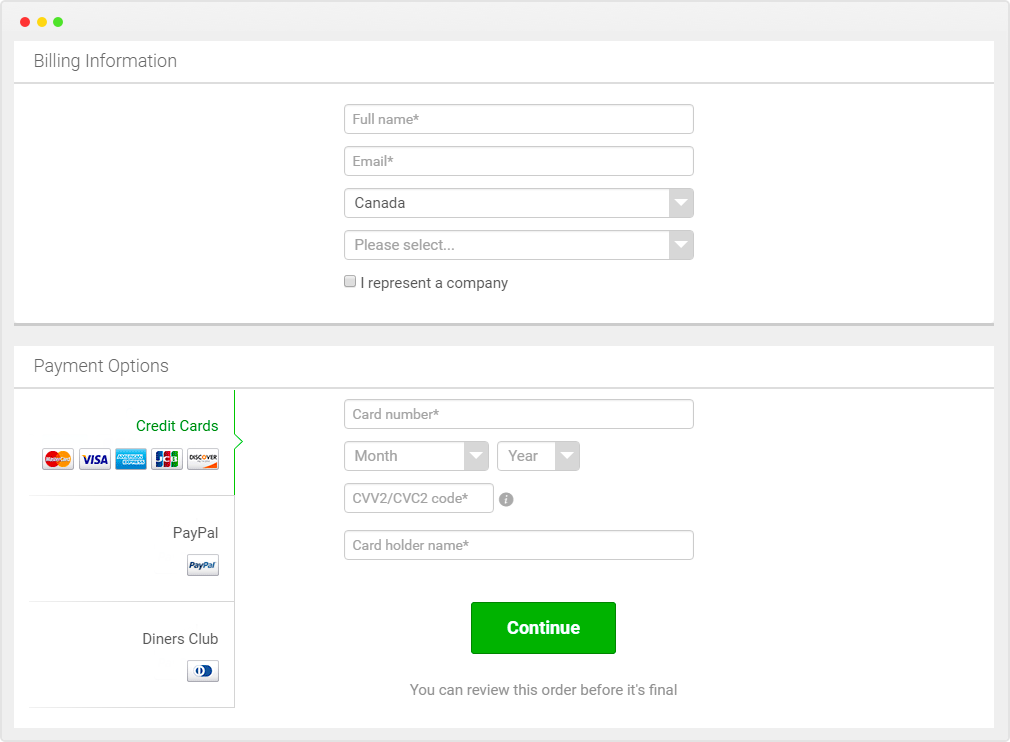Viewport: 1010px width, 742px height.
Task: Click the MasterCard logo icon
Action: pos(58,459)
